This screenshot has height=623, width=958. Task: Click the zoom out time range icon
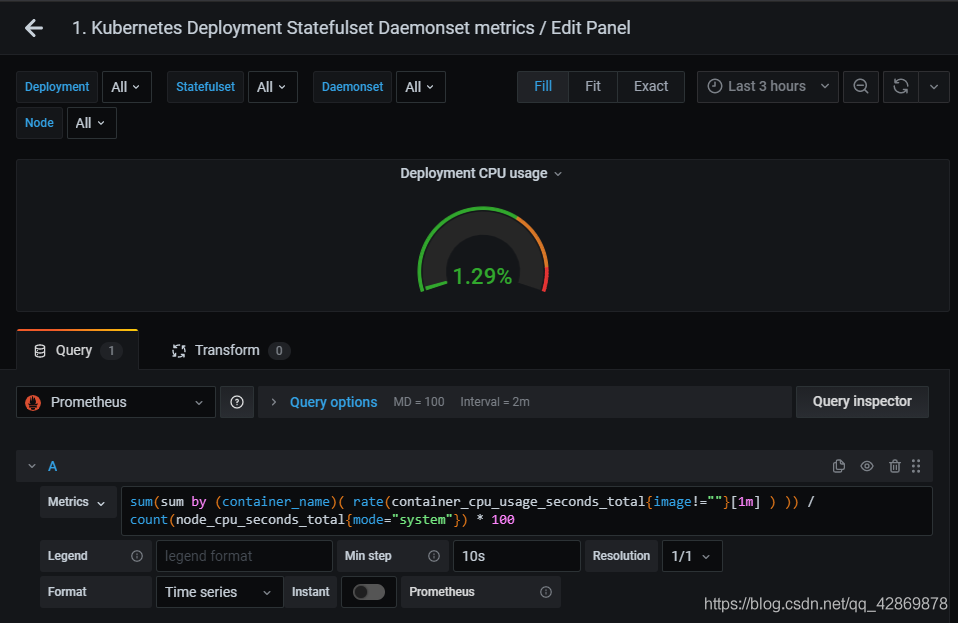(861, 87)
